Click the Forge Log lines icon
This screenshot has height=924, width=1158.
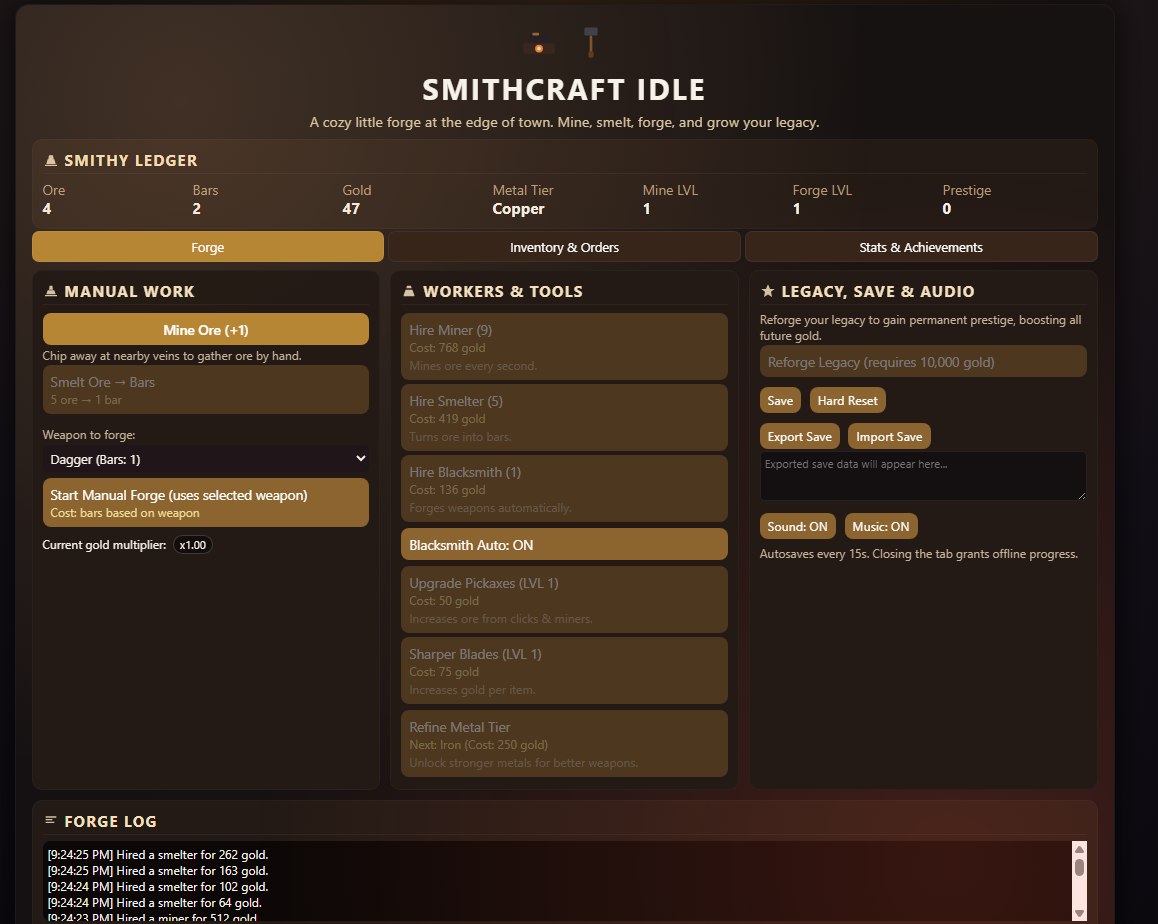click(51, 821)
